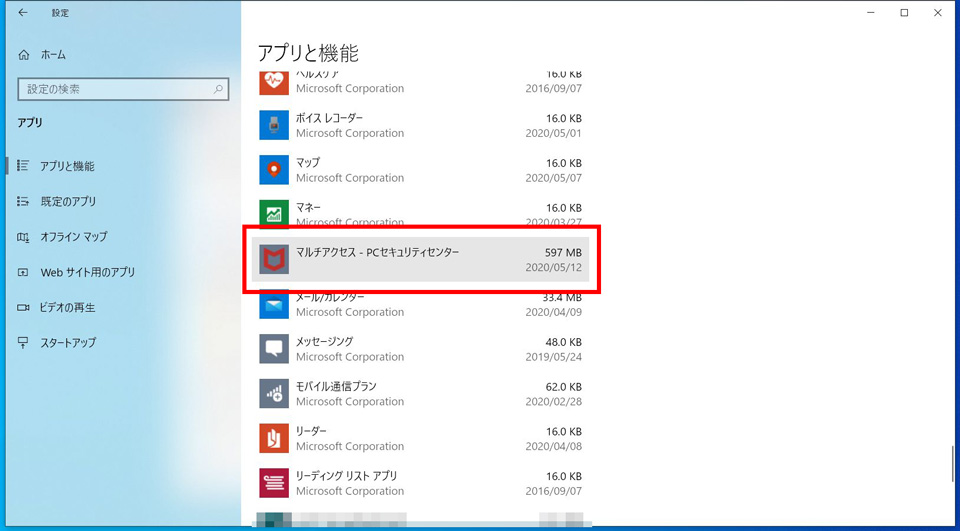Click the 2020/05/07 install date
The width and height of the screenshot is (960, 531).
[553, 178]
